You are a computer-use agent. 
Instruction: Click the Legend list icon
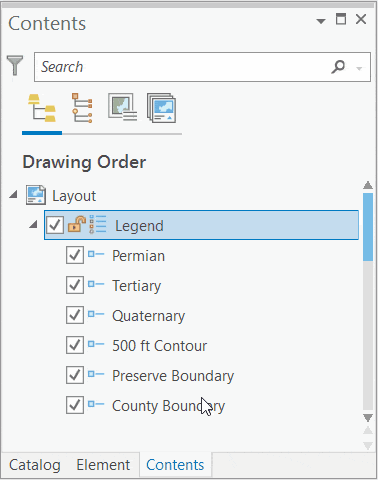[98, 224]
